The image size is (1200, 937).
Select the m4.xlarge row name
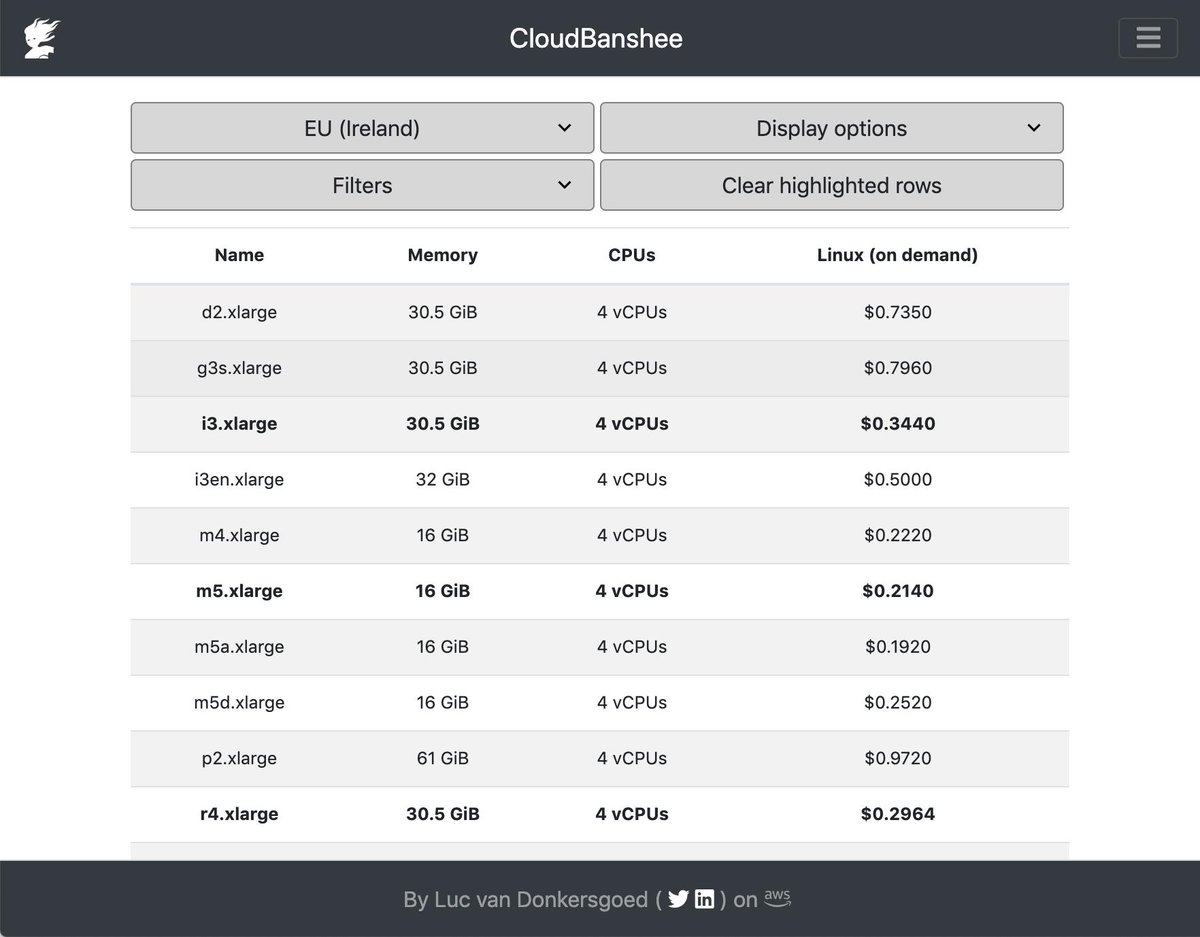pos(239,535)
